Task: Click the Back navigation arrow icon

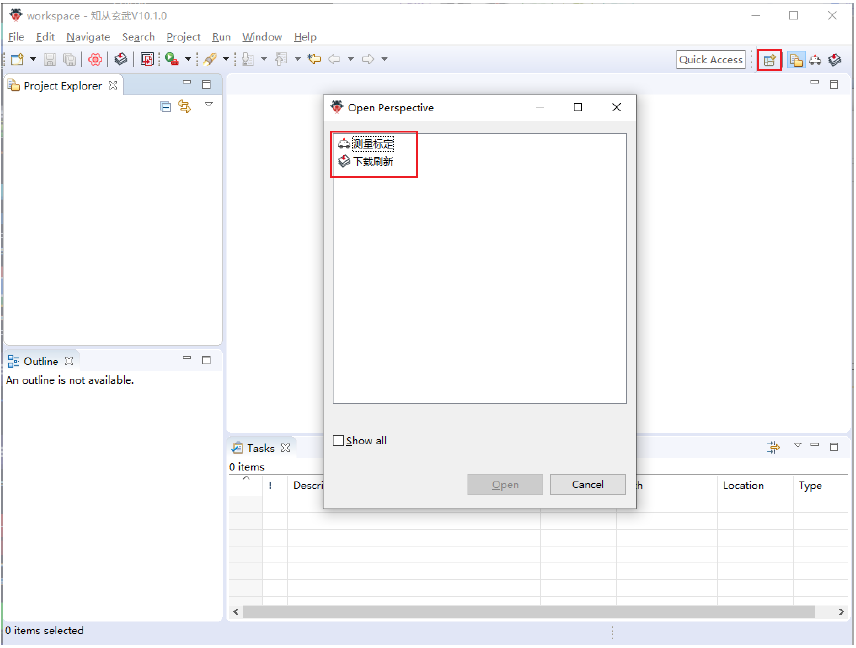Action: [334, 59]
